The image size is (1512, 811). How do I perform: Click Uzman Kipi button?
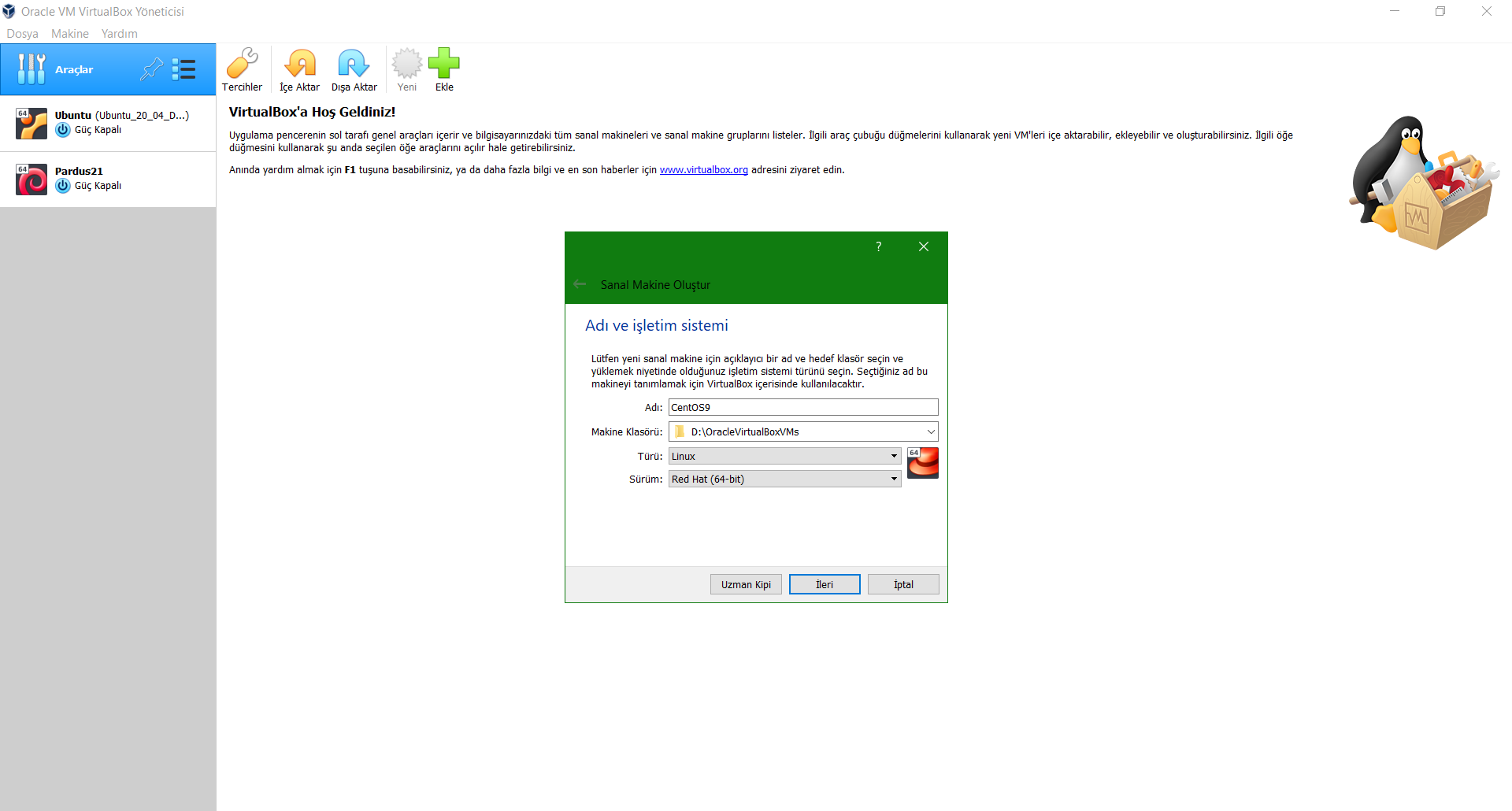pos(746,584)
